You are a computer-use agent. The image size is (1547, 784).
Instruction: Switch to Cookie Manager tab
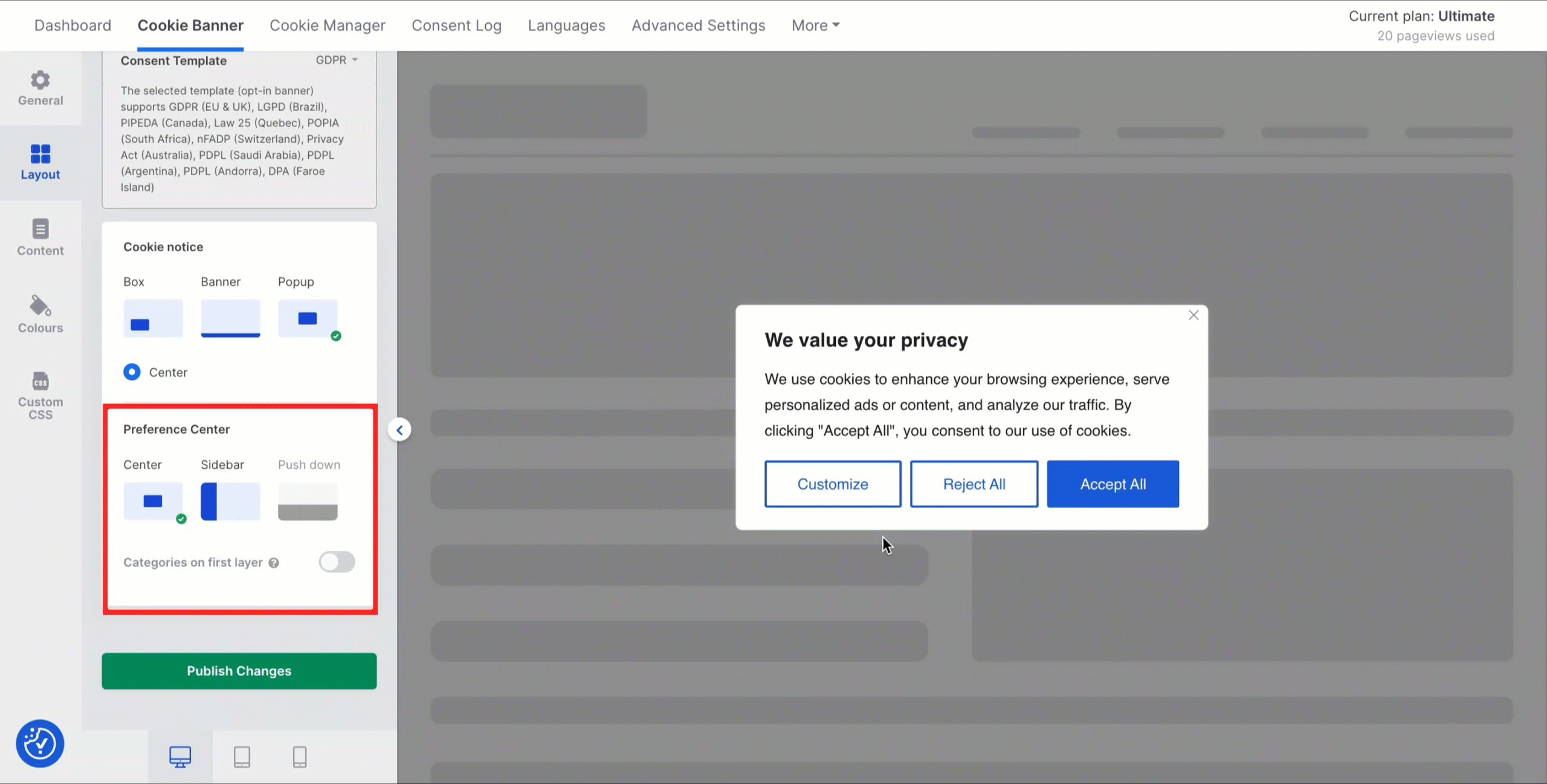click(x=327, y=25)
